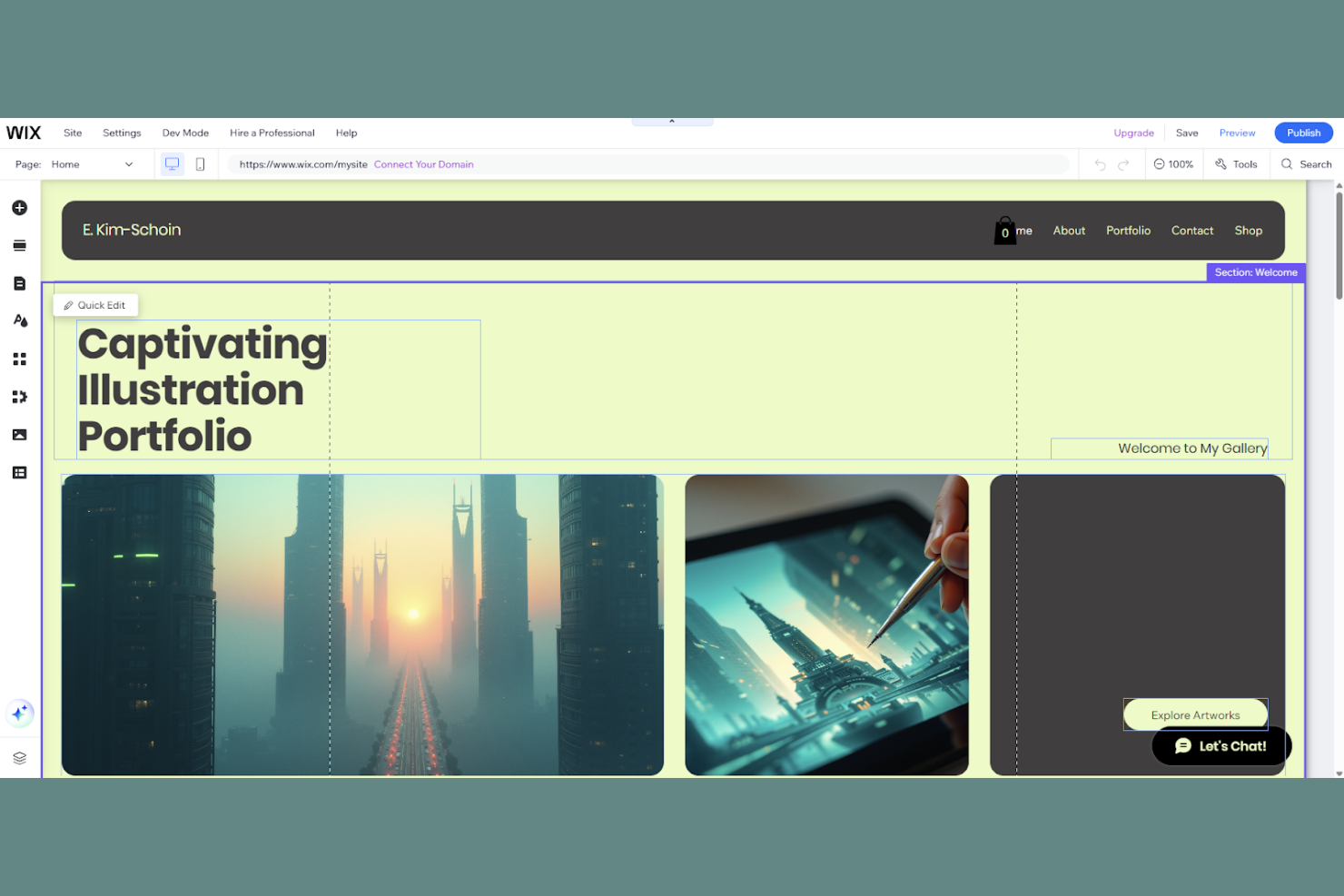1344x896 pixels.
Task: Open the Site Pages and Menu panel
Action: coord(19,283)
